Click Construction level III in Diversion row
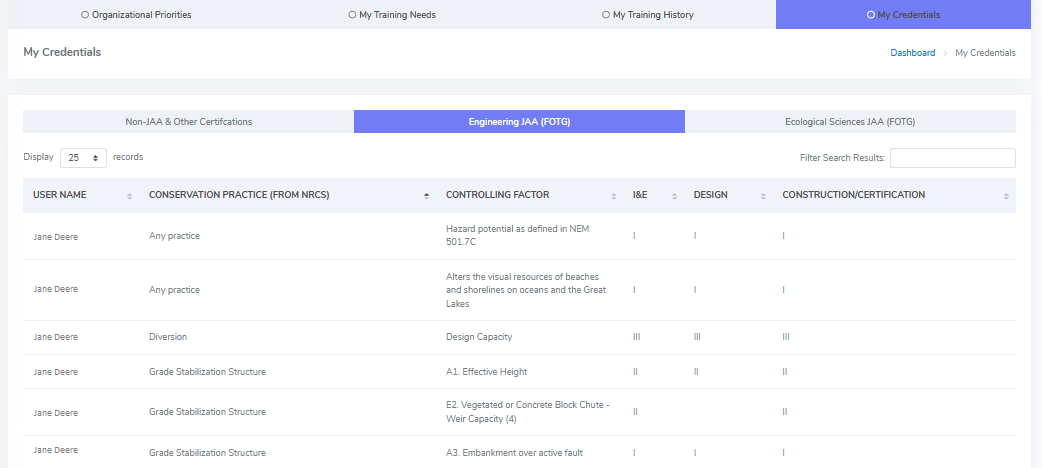The width and height of the screenshot is (1042, 468). tap(785, 337)
